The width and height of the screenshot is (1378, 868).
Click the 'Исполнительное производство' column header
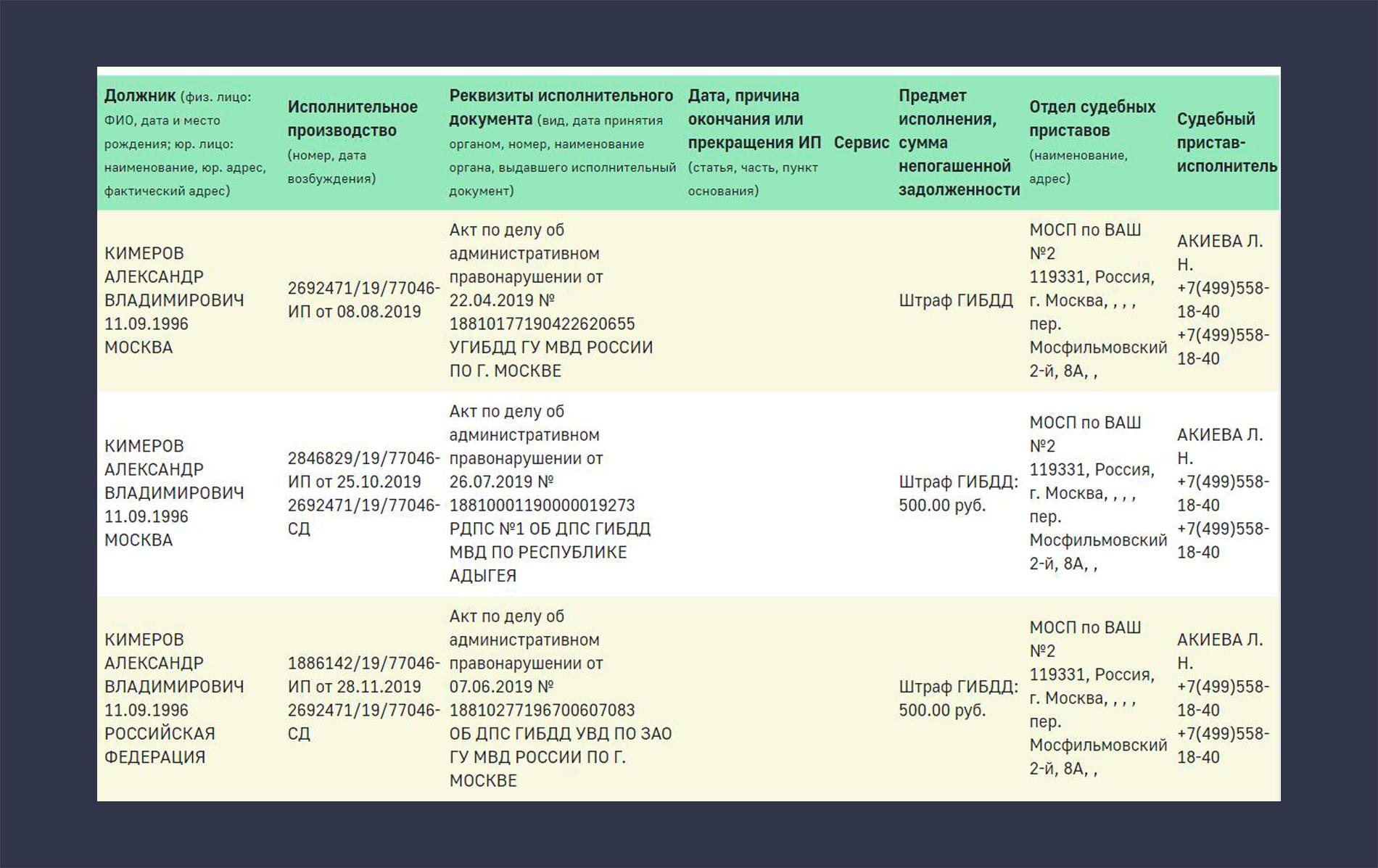point(352,143)
